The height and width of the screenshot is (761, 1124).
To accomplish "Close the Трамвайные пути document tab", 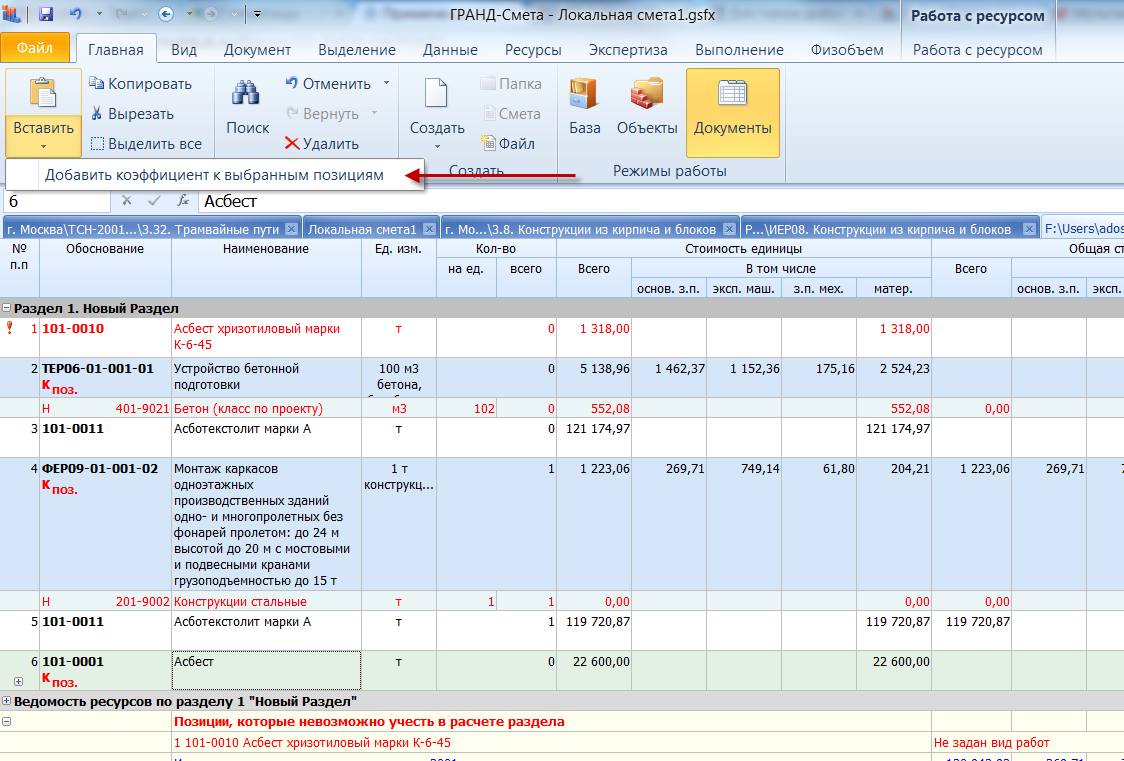I will click(x=291, y=229).
